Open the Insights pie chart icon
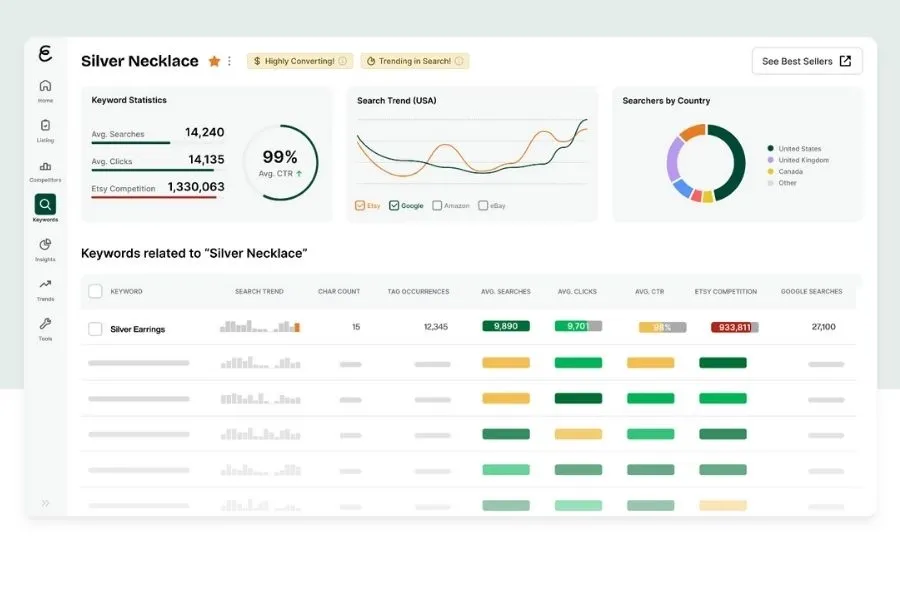Viewport: 900px width, 600px height. pyautogui.click(x=45, y=245)
